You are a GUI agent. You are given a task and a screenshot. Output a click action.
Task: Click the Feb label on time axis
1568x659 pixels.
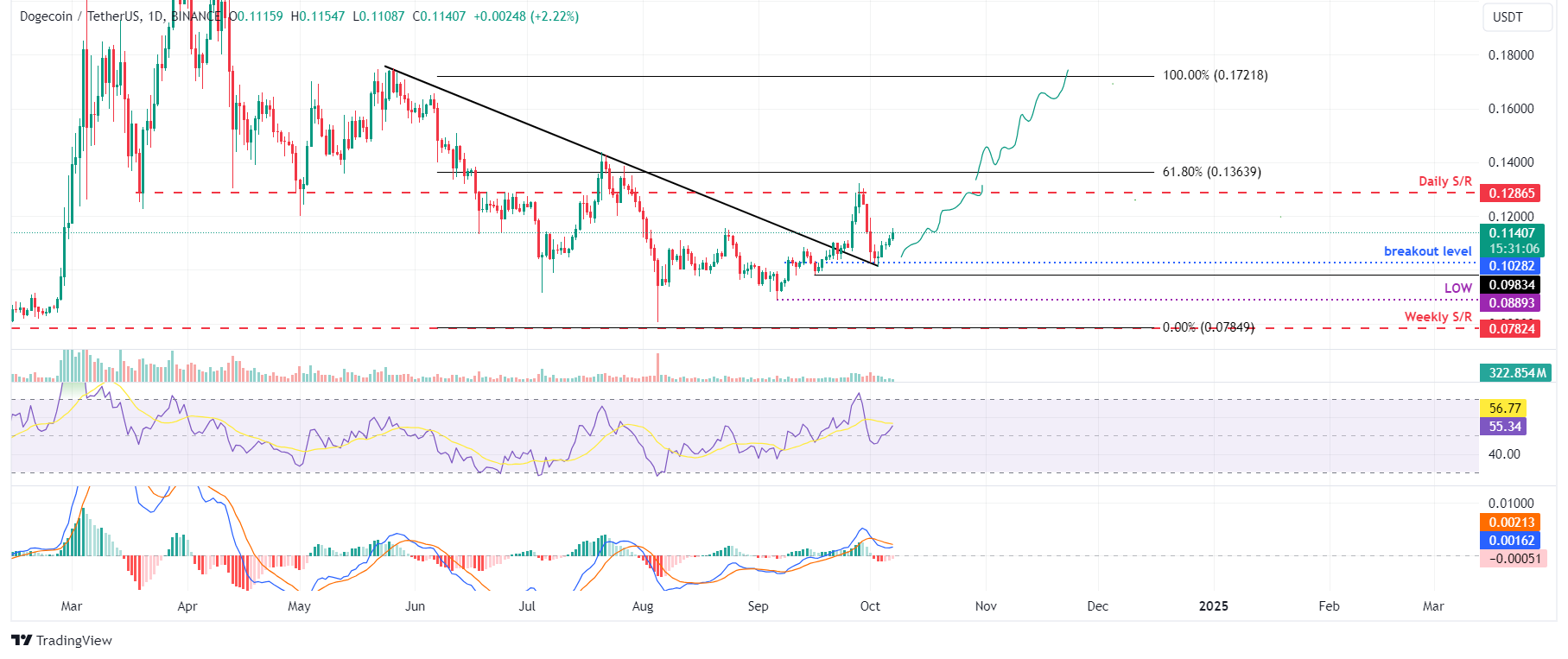point(1330,606)
